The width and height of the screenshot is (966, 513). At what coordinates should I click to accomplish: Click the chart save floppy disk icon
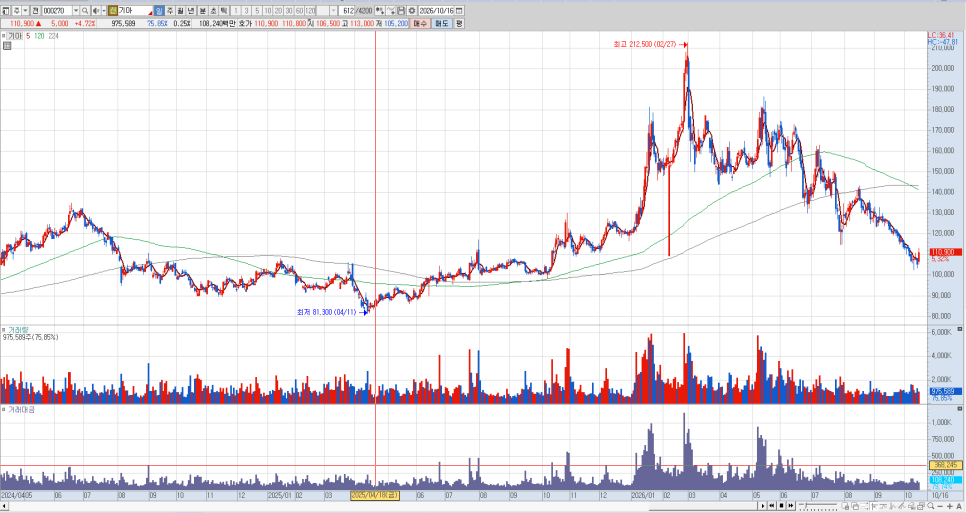[x=401, y=10]
